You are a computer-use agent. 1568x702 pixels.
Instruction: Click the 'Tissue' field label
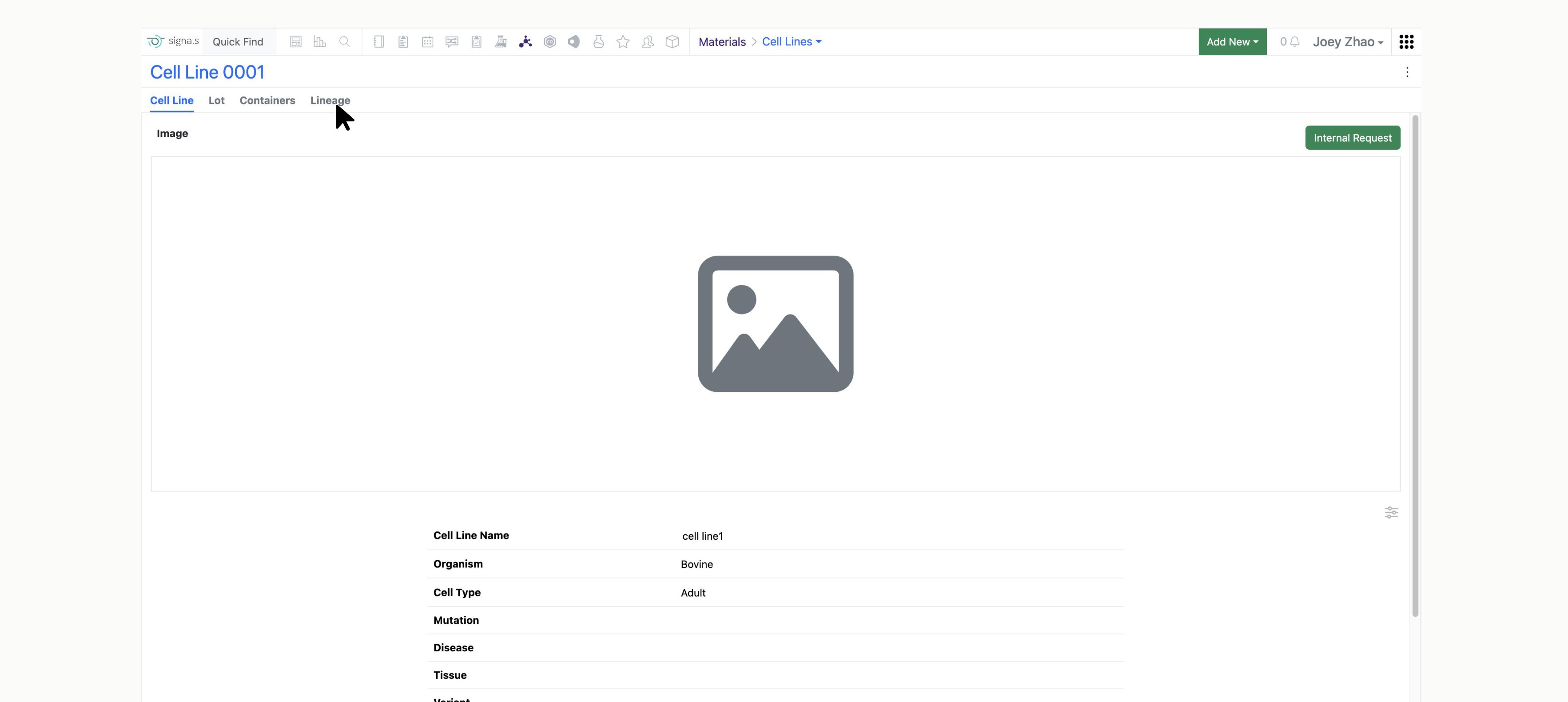[450, 675]
